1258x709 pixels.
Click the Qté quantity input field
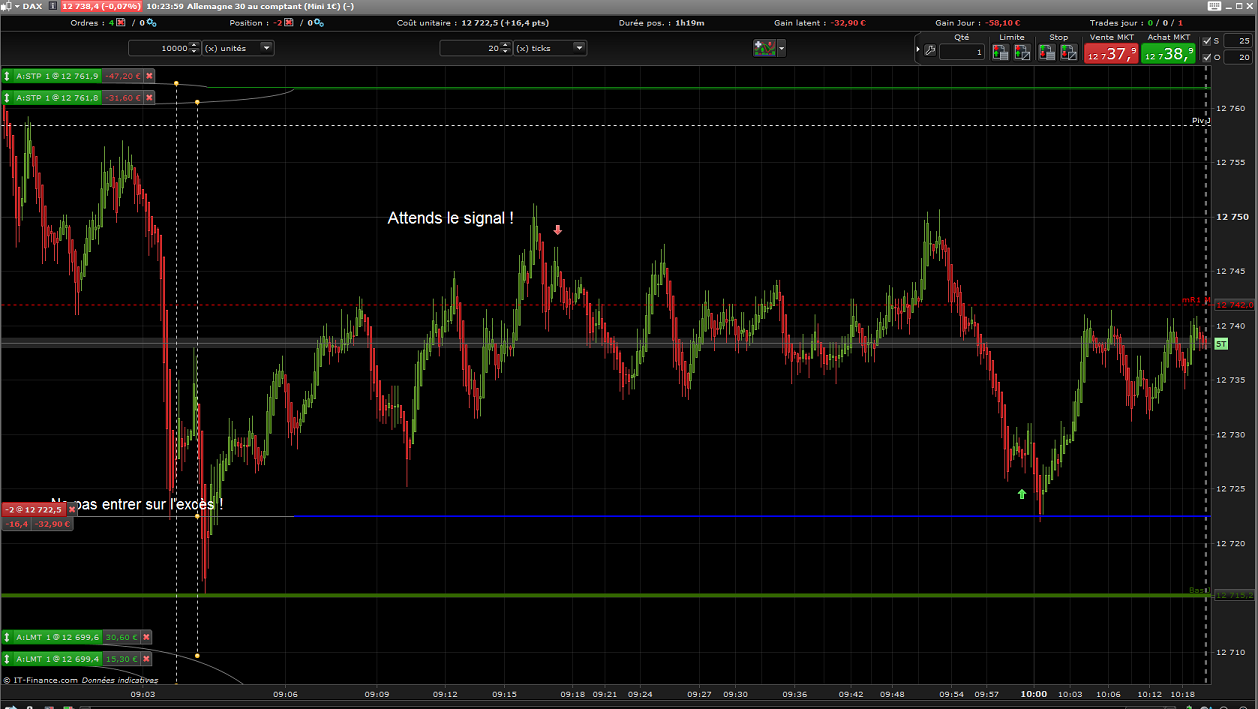point(962,52)
